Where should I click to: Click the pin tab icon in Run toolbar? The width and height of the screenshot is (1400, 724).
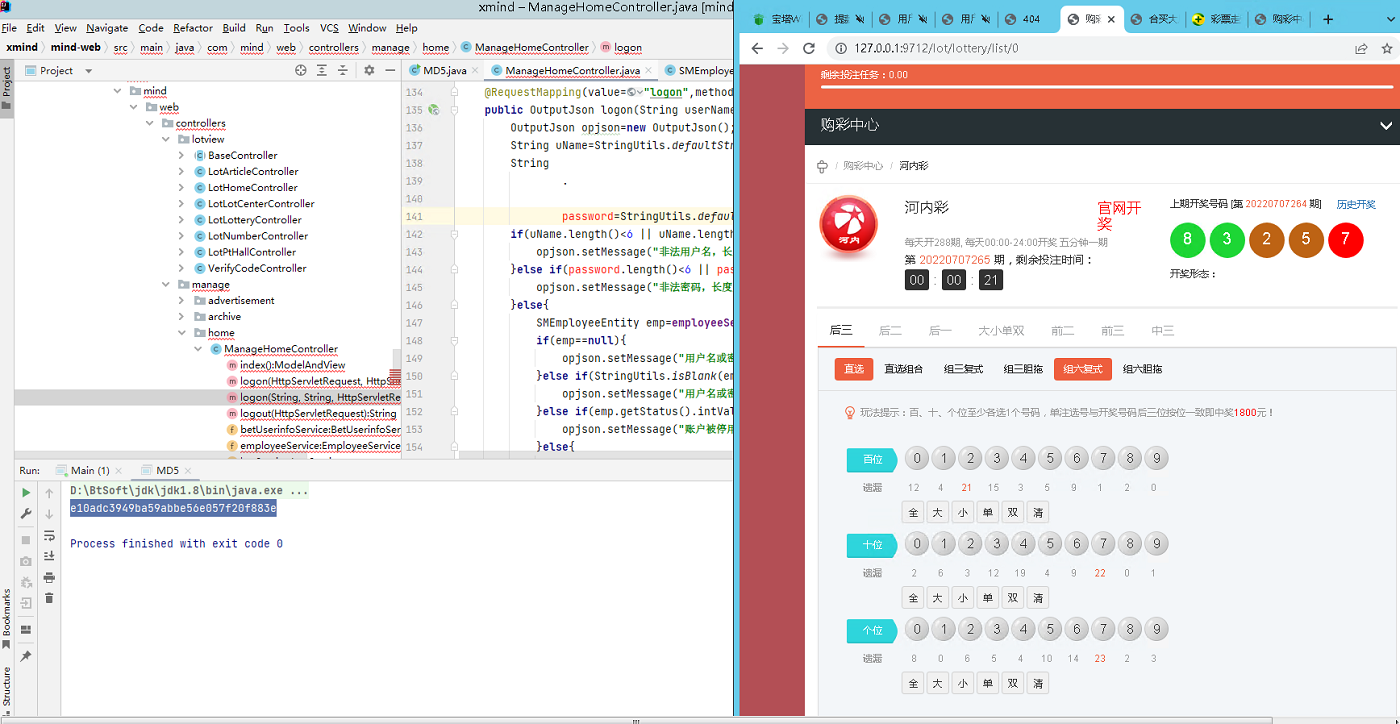click(26, 655)
